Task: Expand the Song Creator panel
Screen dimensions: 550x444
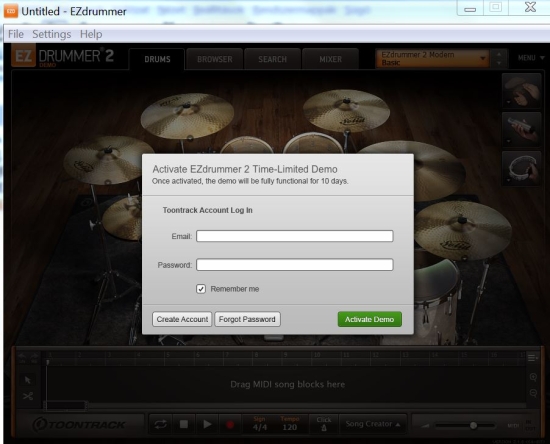Action: point(373,424)
